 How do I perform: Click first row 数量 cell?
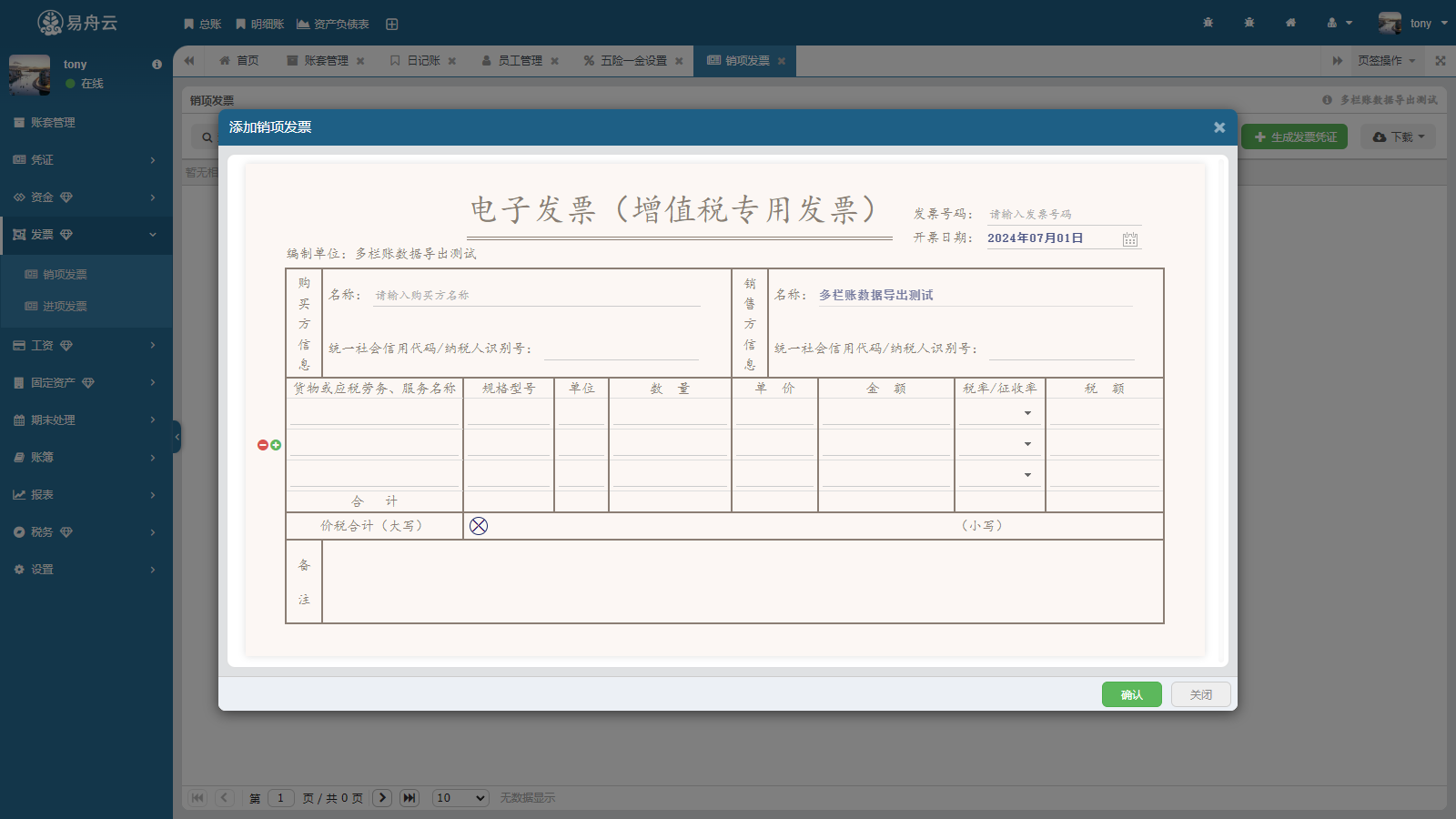tap(670, 413)
